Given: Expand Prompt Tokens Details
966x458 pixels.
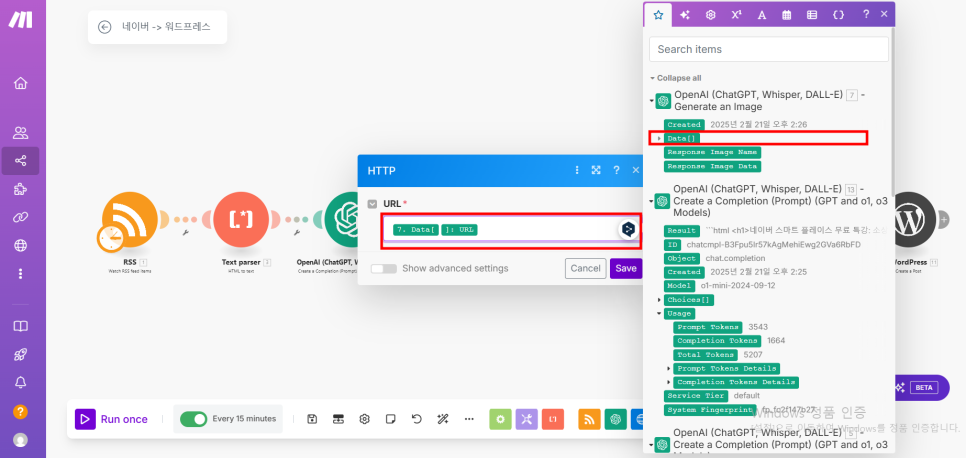Looking at the screenshot, I should (x=668, y=369).
